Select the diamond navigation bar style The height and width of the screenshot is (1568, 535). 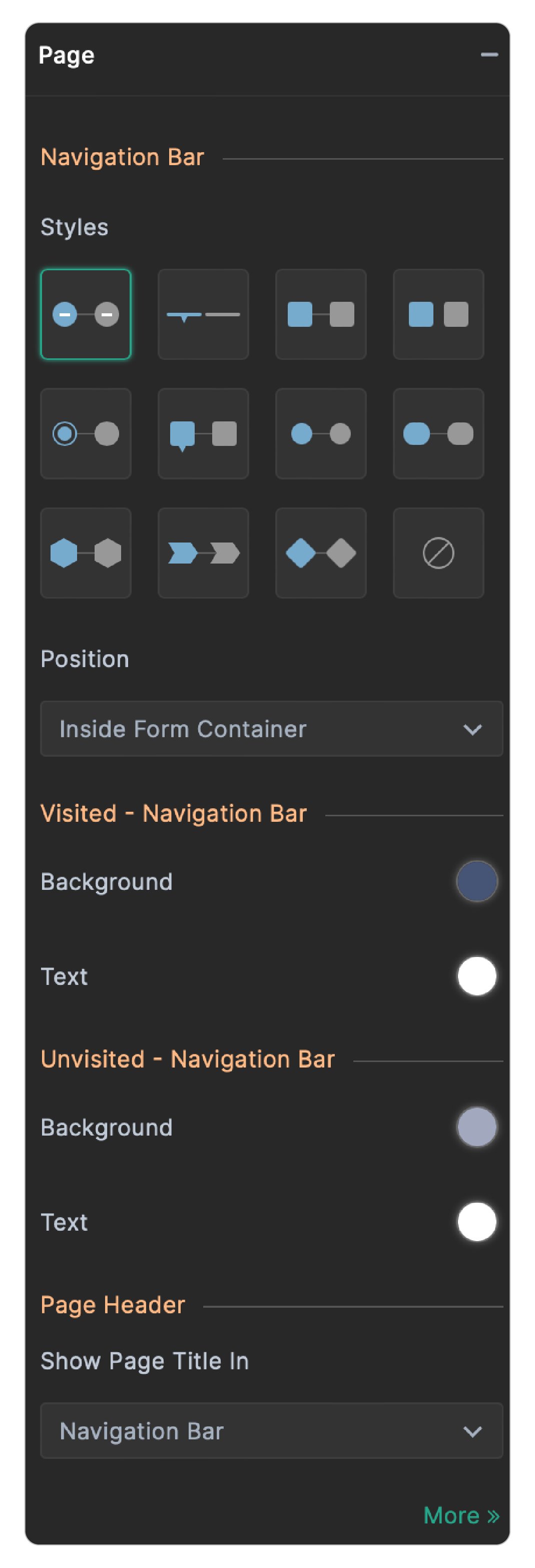(321, 553)
